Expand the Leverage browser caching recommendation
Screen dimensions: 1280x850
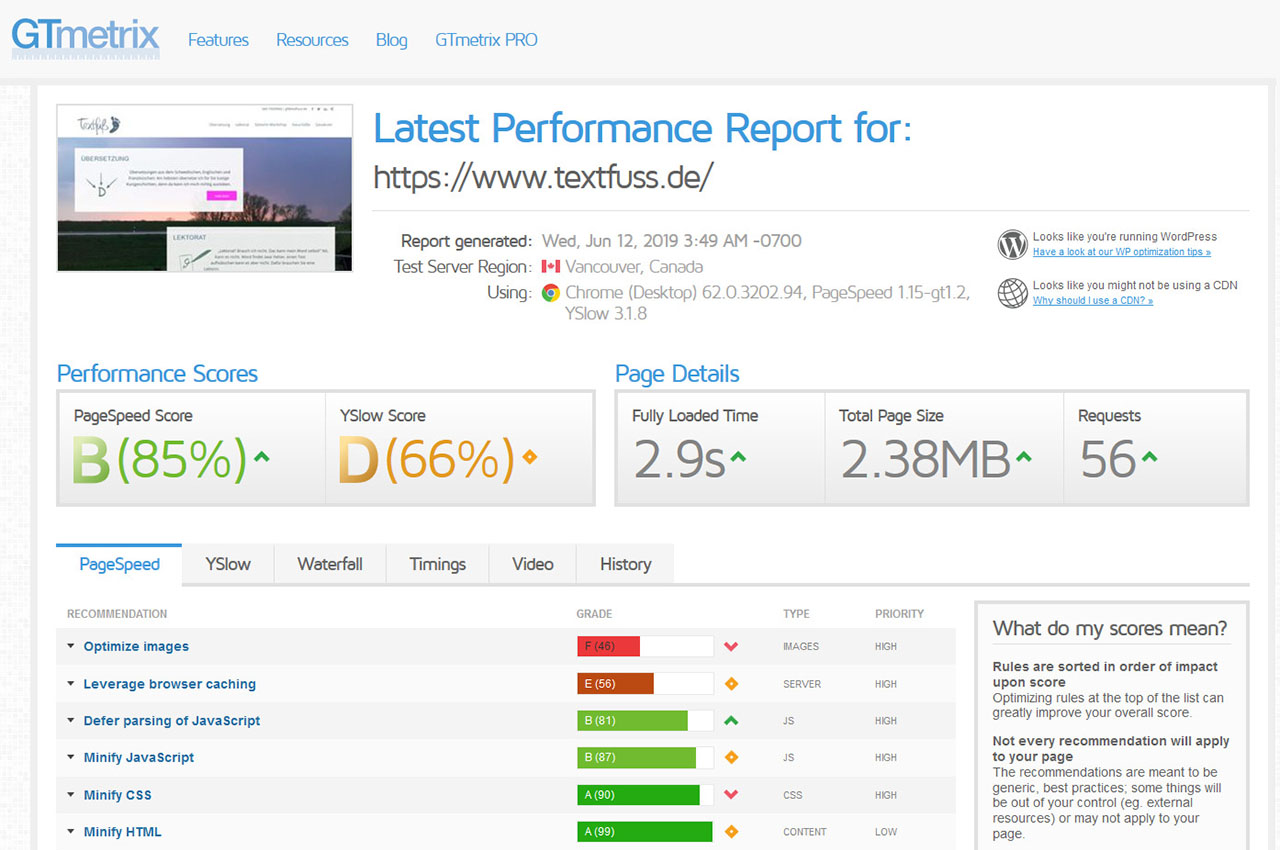169,684
